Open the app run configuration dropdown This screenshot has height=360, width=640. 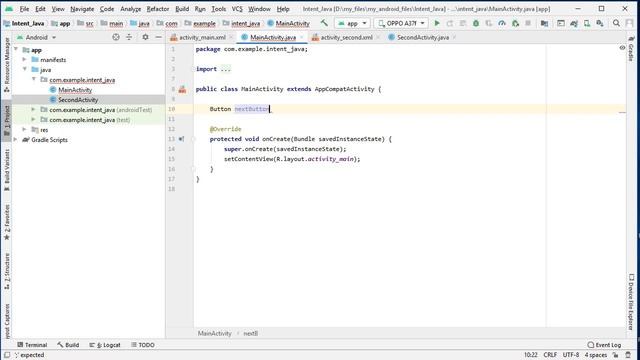(x=352, y=23)
